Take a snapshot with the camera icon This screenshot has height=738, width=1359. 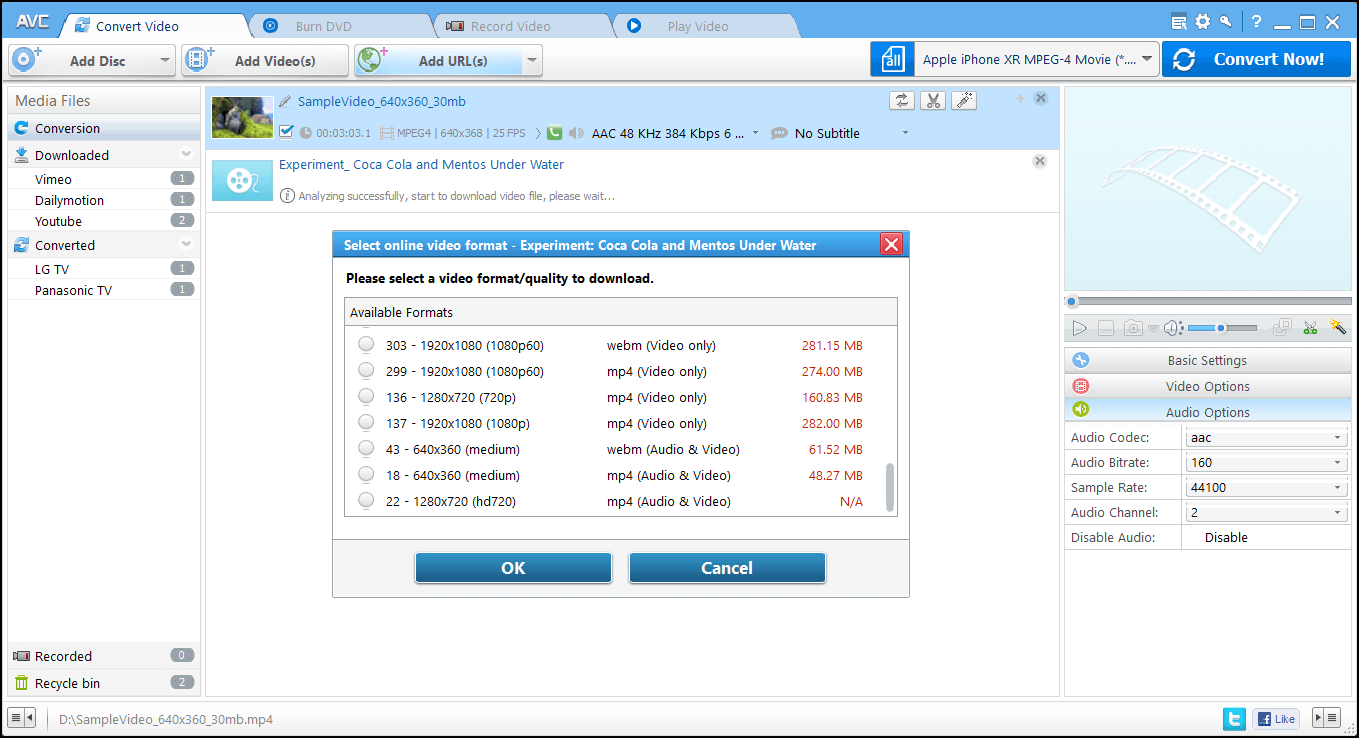(x=1133, y=328)
